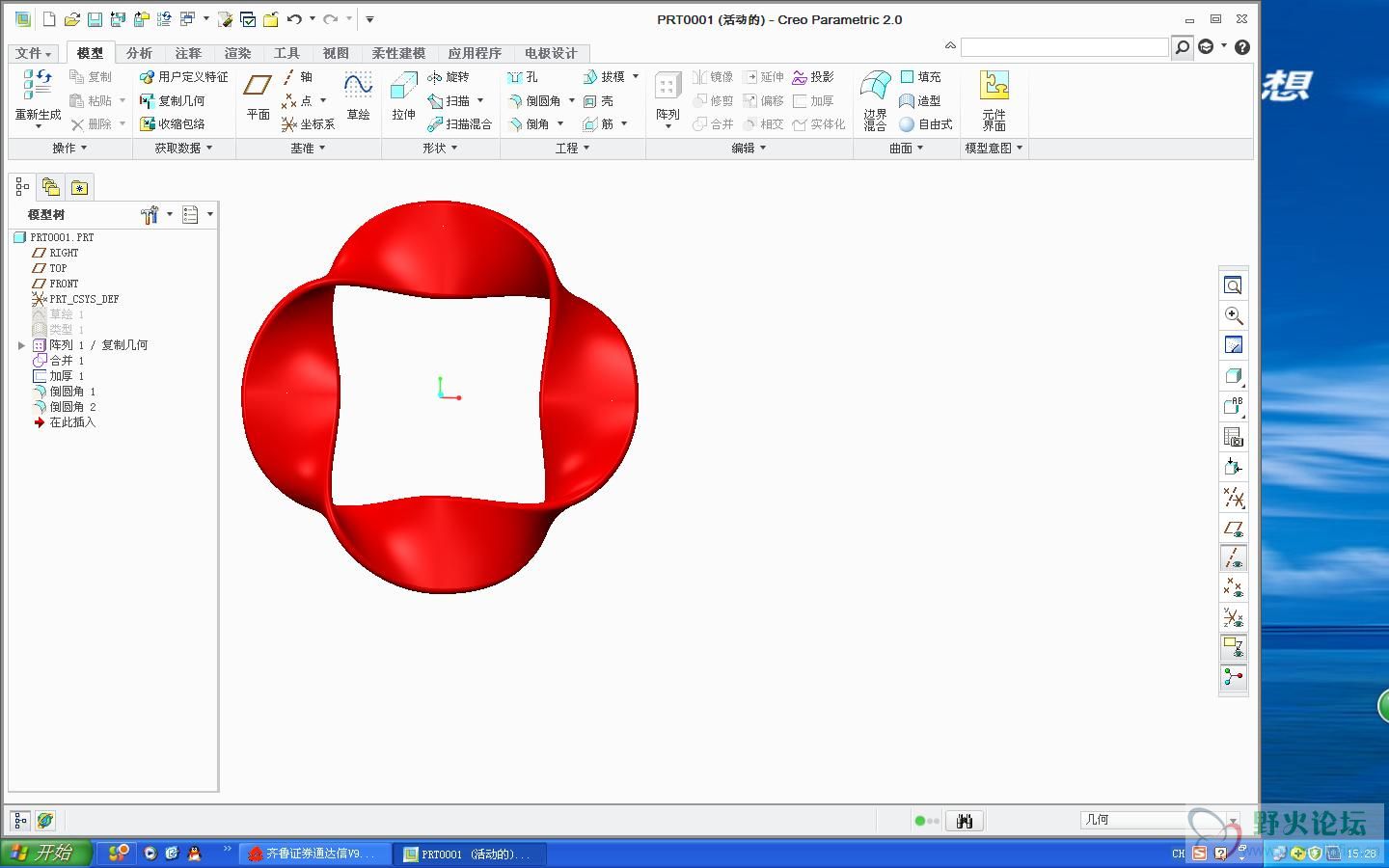
Task: Toggle spin center display
Action: tap(1233, 677)
